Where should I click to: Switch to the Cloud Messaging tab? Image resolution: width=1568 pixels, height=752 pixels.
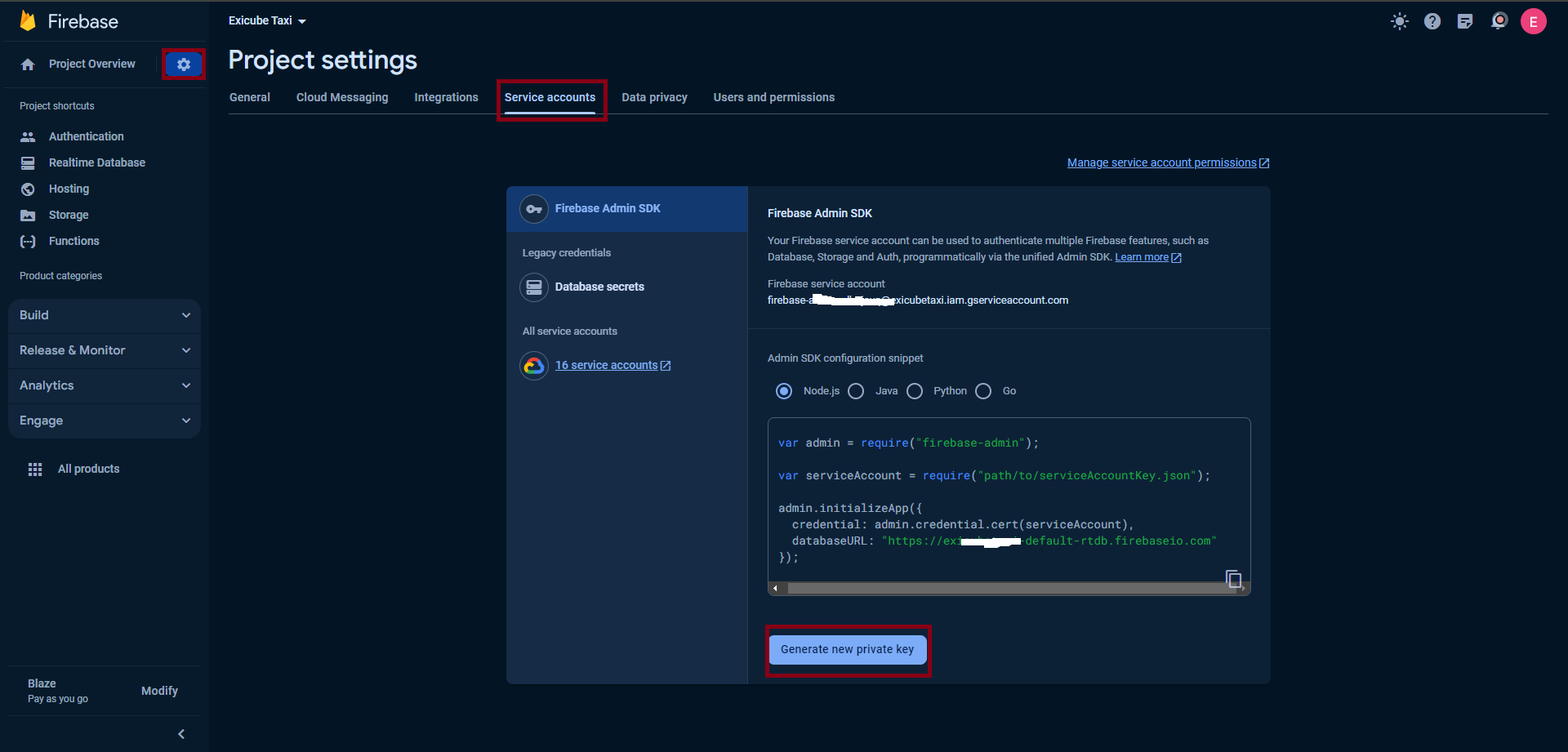pos(342,97)
